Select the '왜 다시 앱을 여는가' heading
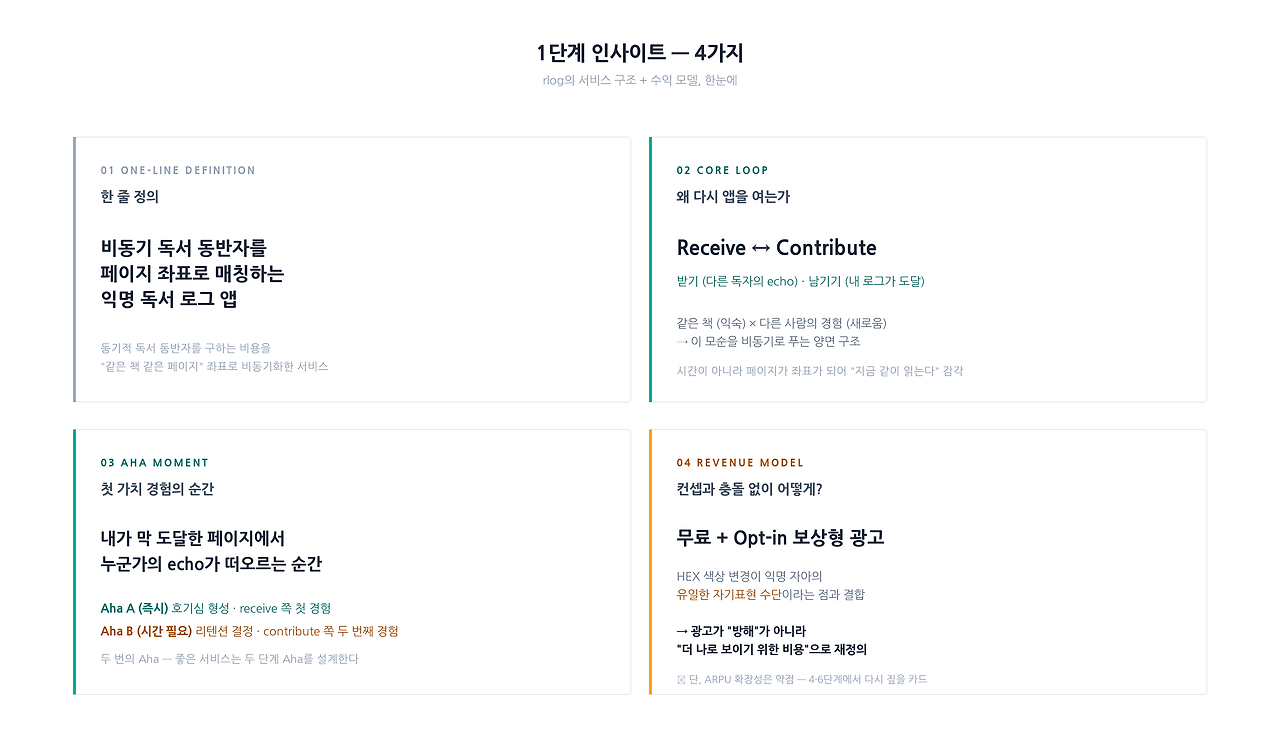 click(733, 197)
